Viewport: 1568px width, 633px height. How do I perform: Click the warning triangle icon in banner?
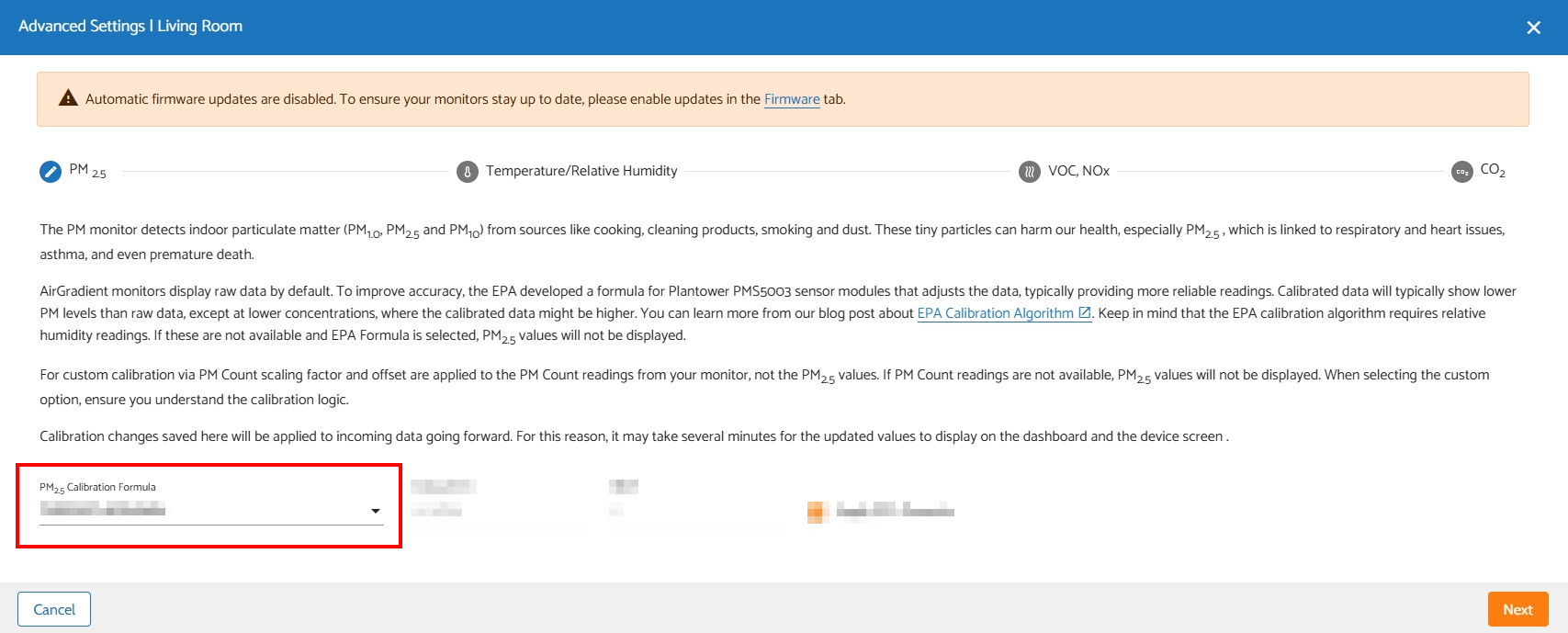[68, 98]
